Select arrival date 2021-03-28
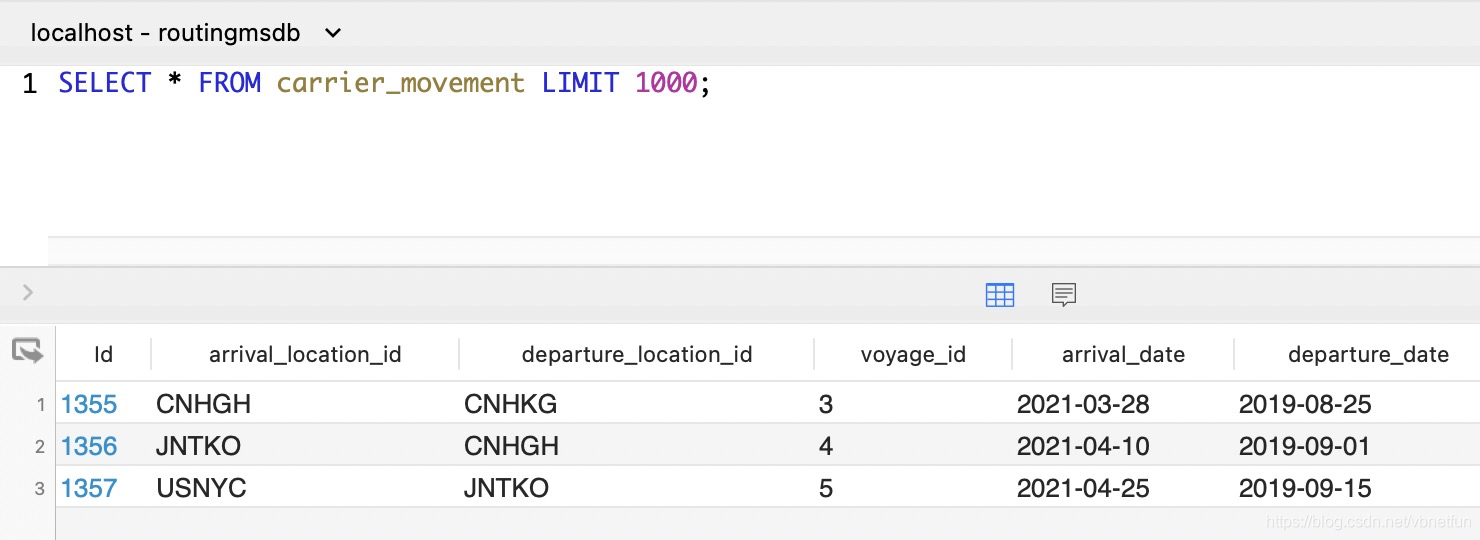1480x540 pixels. 1083,404
